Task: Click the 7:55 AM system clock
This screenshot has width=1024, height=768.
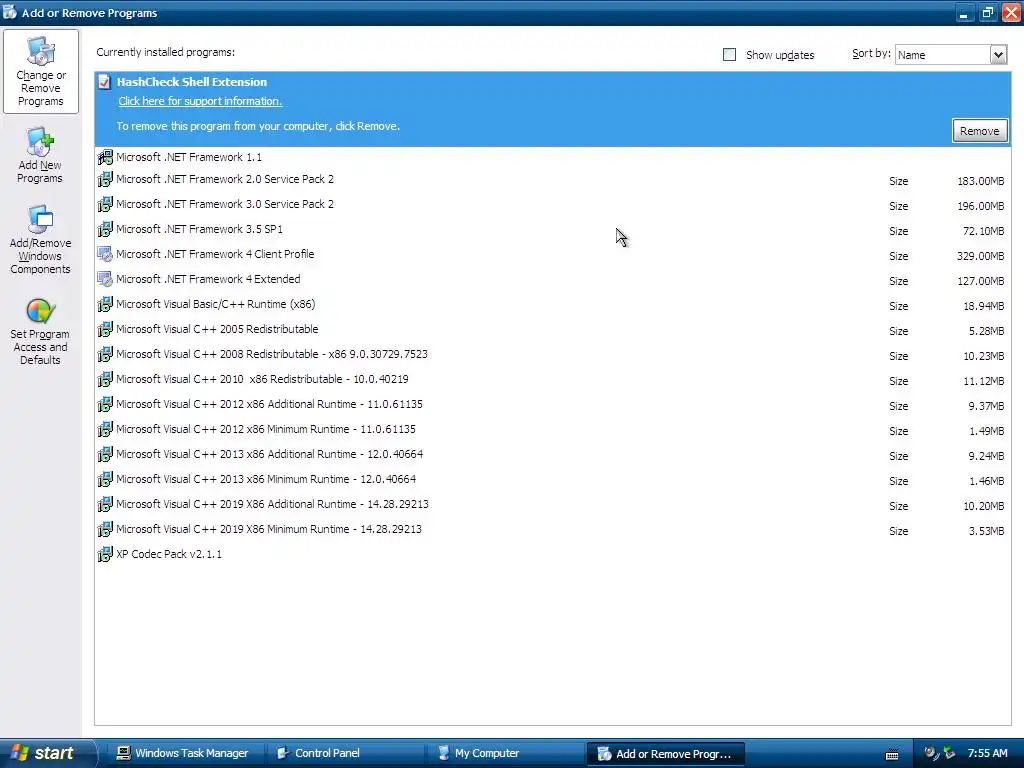Action: 987,753
